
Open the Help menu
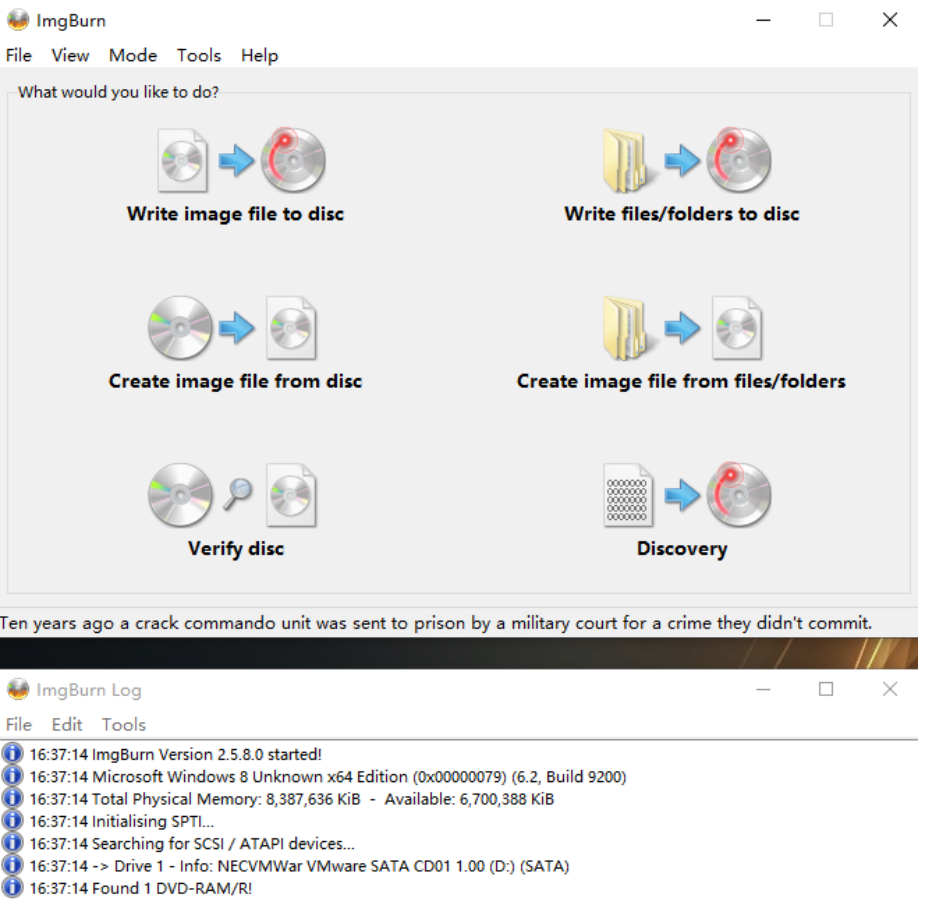coord(260,56)
